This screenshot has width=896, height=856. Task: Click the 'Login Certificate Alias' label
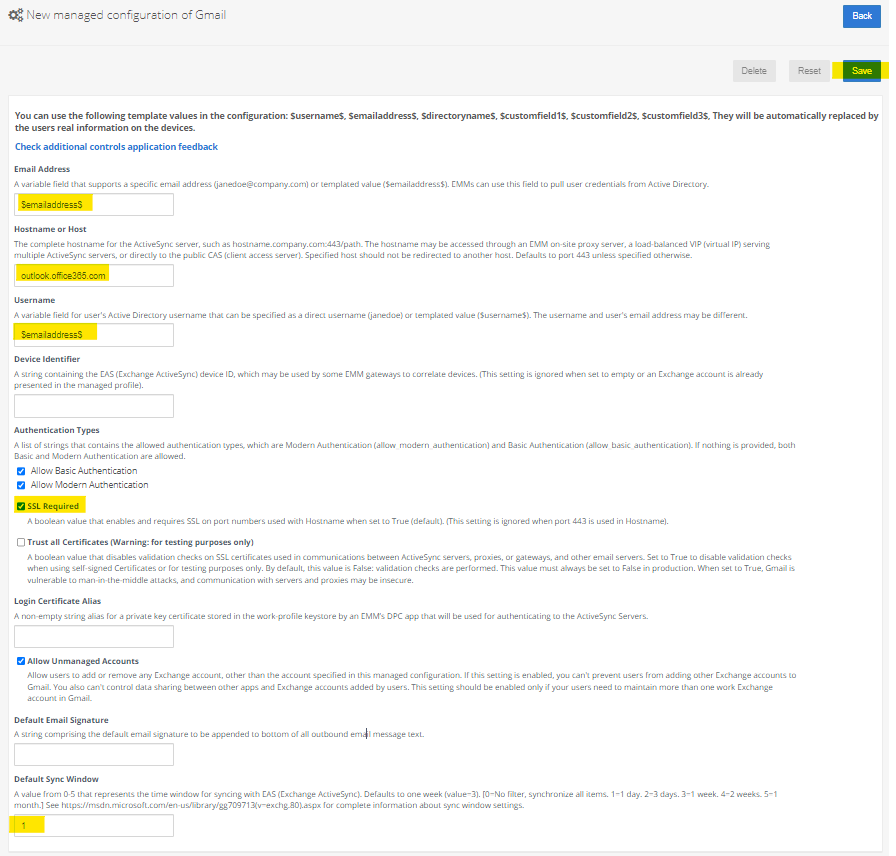[x=57, y=601]
